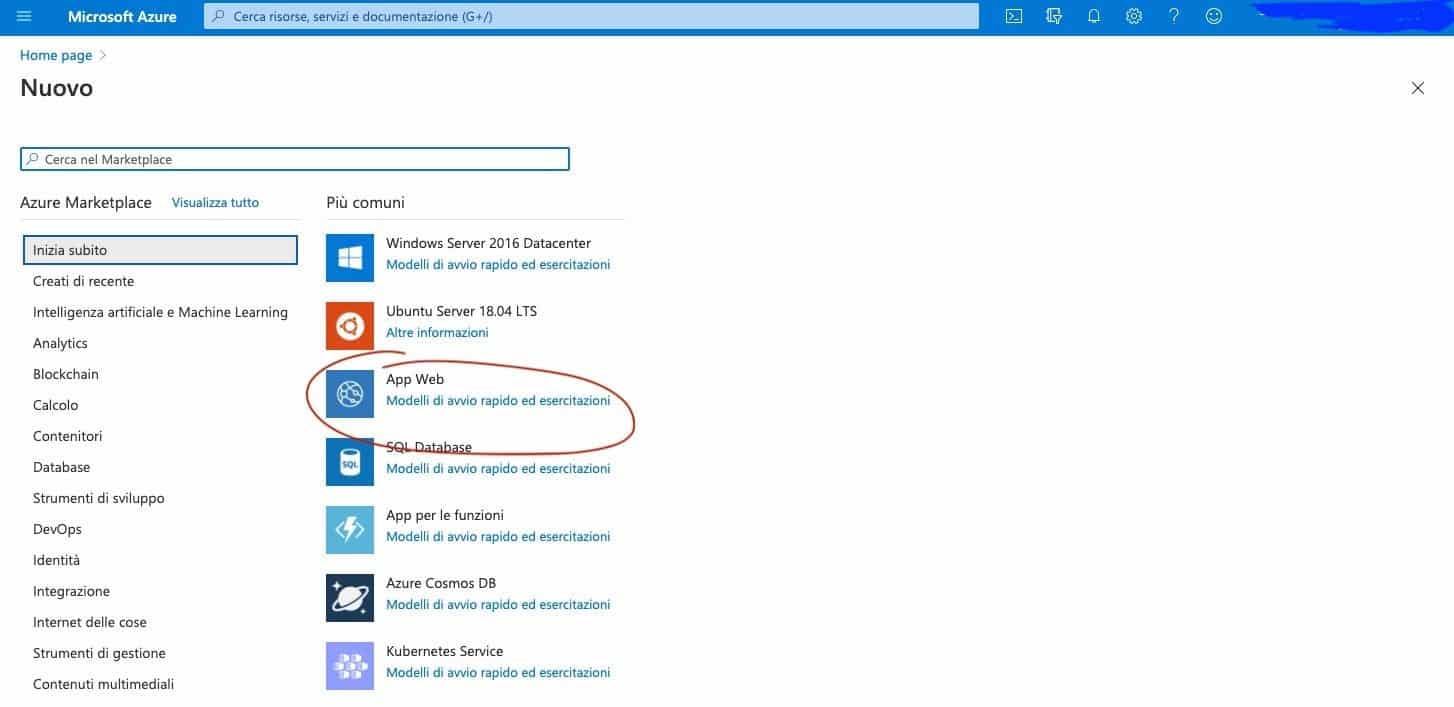Open Altre informazioni link for Ubuntu Server
The height and width of the screenshot is (707, 1454).
437,333
